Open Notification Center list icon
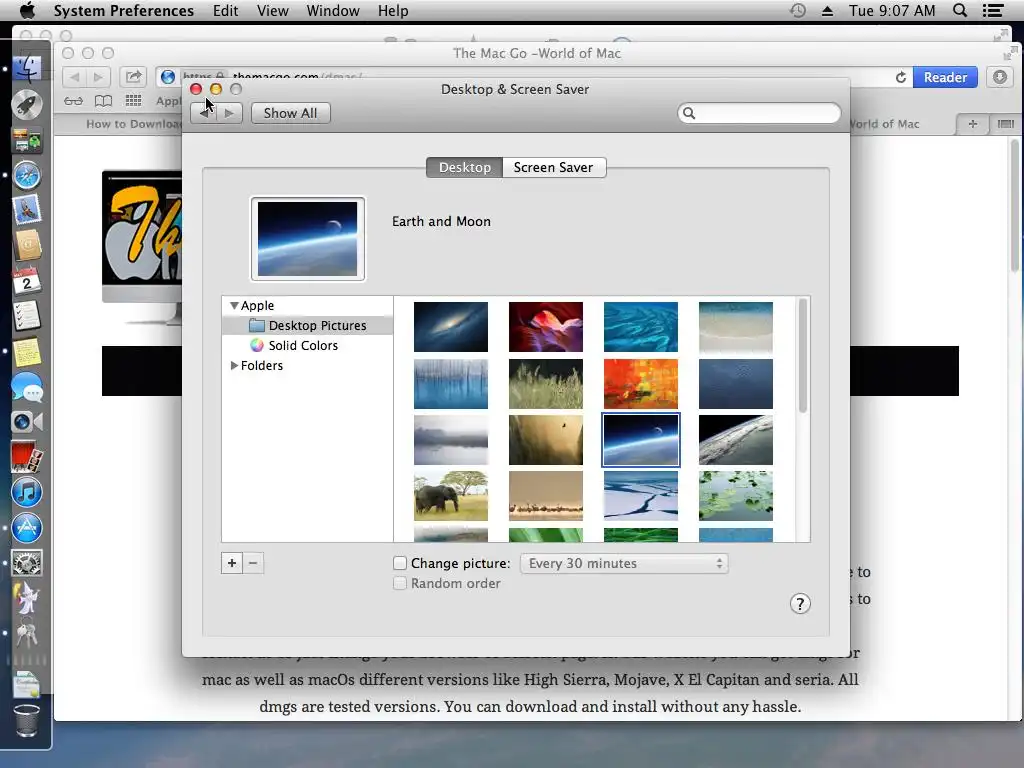Image resolution: width=1024 pixels, height=768 pixels. pyautogui.click(x=993, y=10)
